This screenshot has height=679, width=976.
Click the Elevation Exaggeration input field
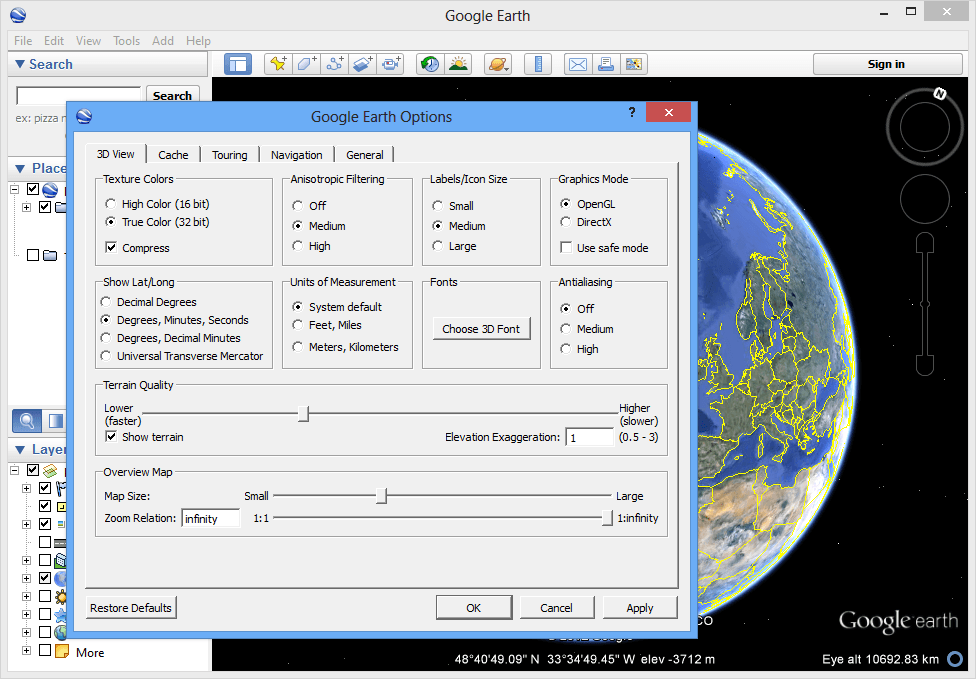coord(590,438)
